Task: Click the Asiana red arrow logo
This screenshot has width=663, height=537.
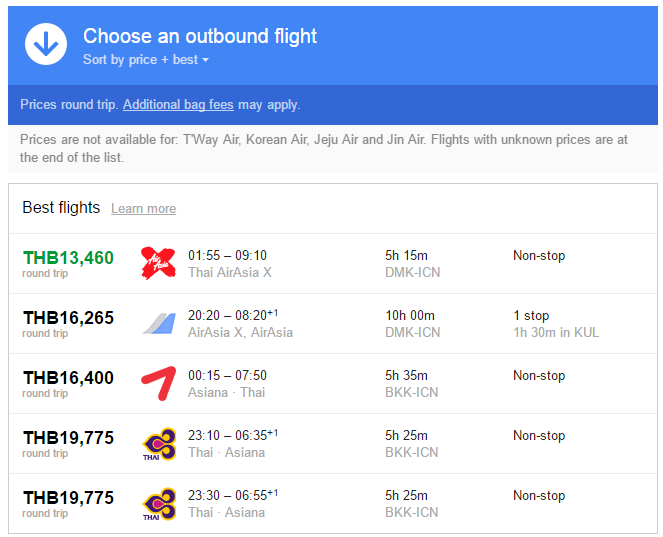Action: (158, 383)
